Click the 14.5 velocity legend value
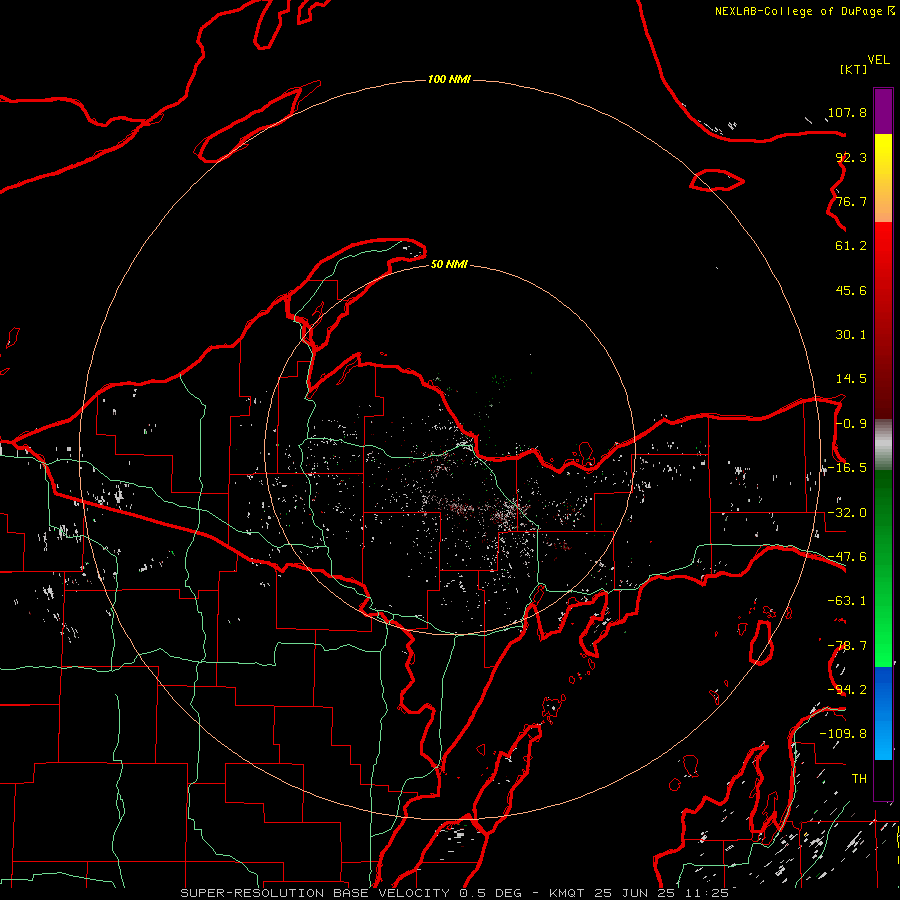This screenshot has width=900, height=900. pyautogui.click(x=851, y=379)
